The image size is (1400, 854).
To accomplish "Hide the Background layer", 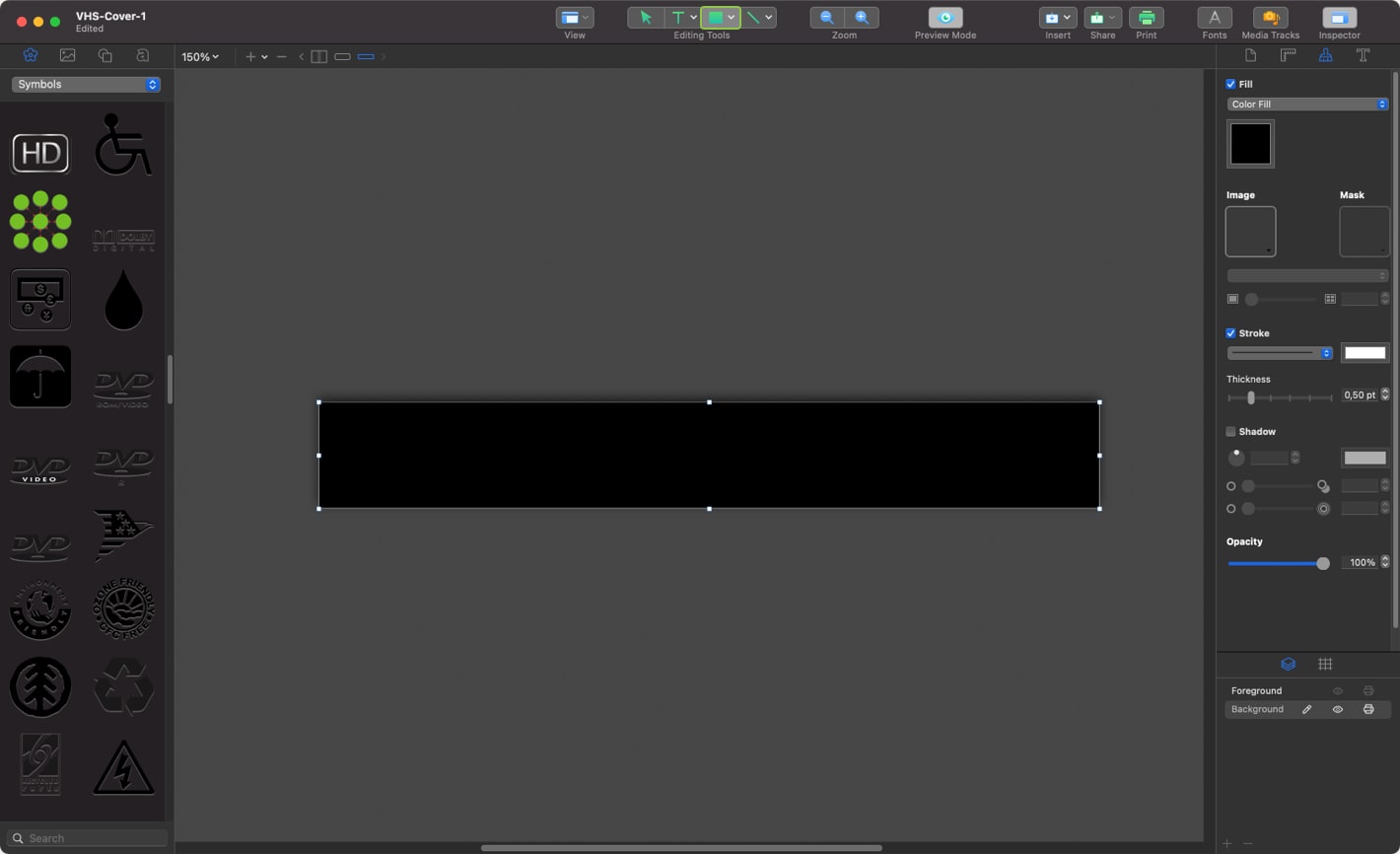I will (1338, 709).
